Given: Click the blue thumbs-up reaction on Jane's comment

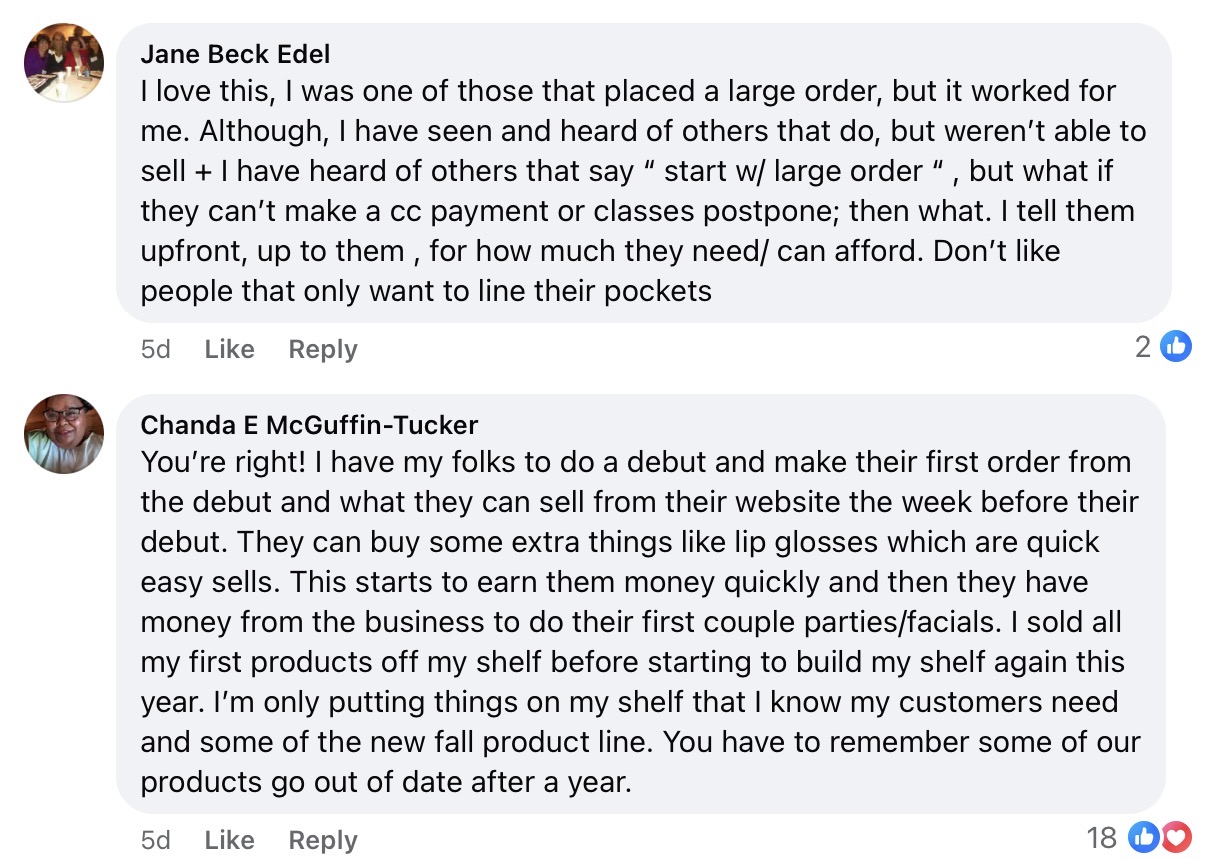Looking at the screenshot, I should point(1176,347).
